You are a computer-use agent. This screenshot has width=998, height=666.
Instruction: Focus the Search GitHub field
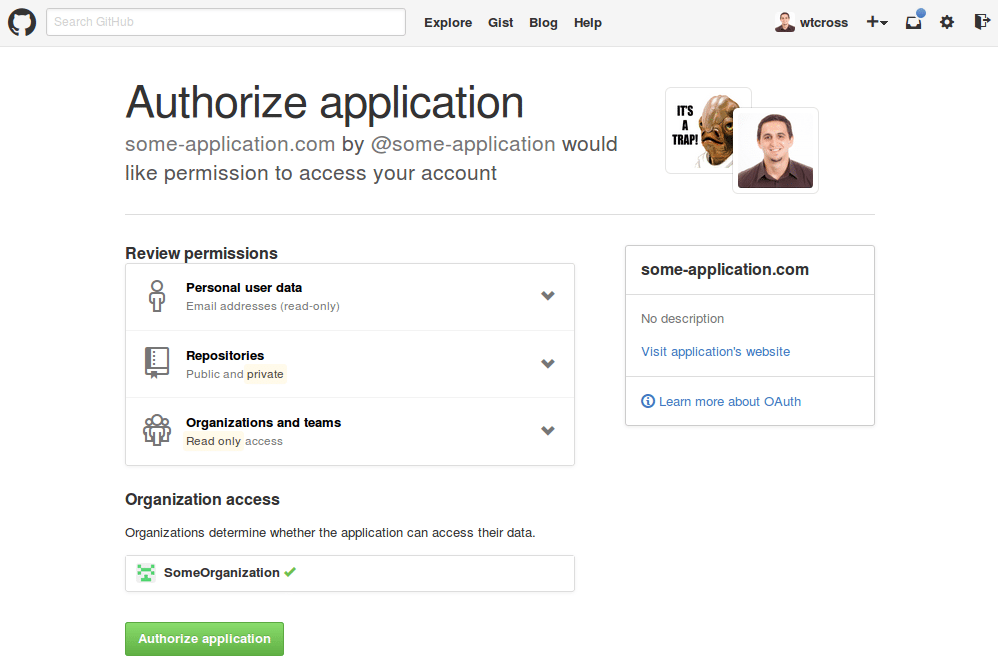coord(225,22)
